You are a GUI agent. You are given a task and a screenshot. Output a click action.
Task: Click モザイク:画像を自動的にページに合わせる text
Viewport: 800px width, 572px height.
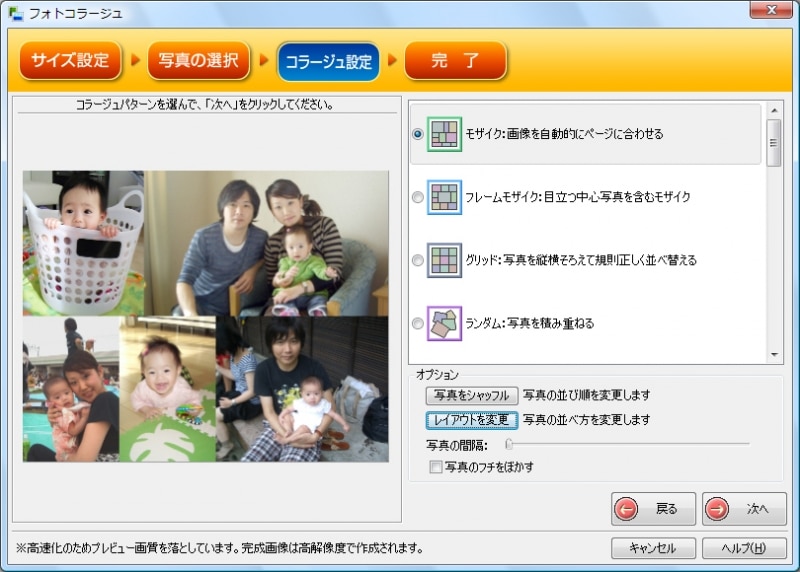pyautogui.click(x=564, y=134)
